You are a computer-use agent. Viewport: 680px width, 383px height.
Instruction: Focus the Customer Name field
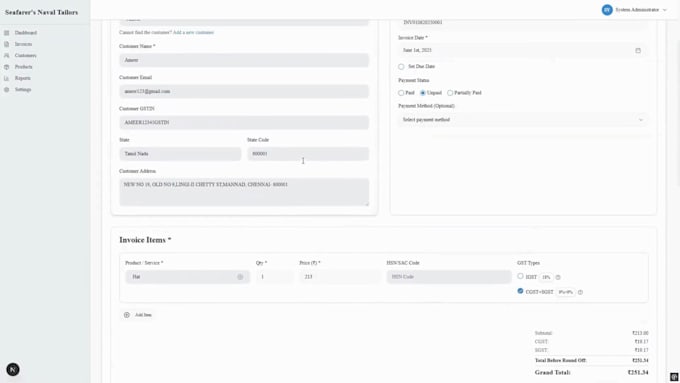point(244,60)
